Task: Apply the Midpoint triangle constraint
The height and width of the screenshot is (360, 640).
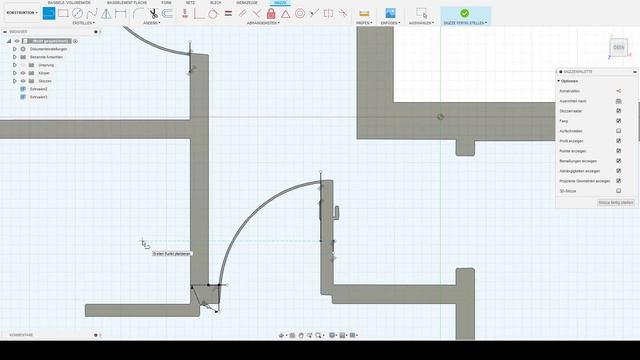Action: (285, 13)
